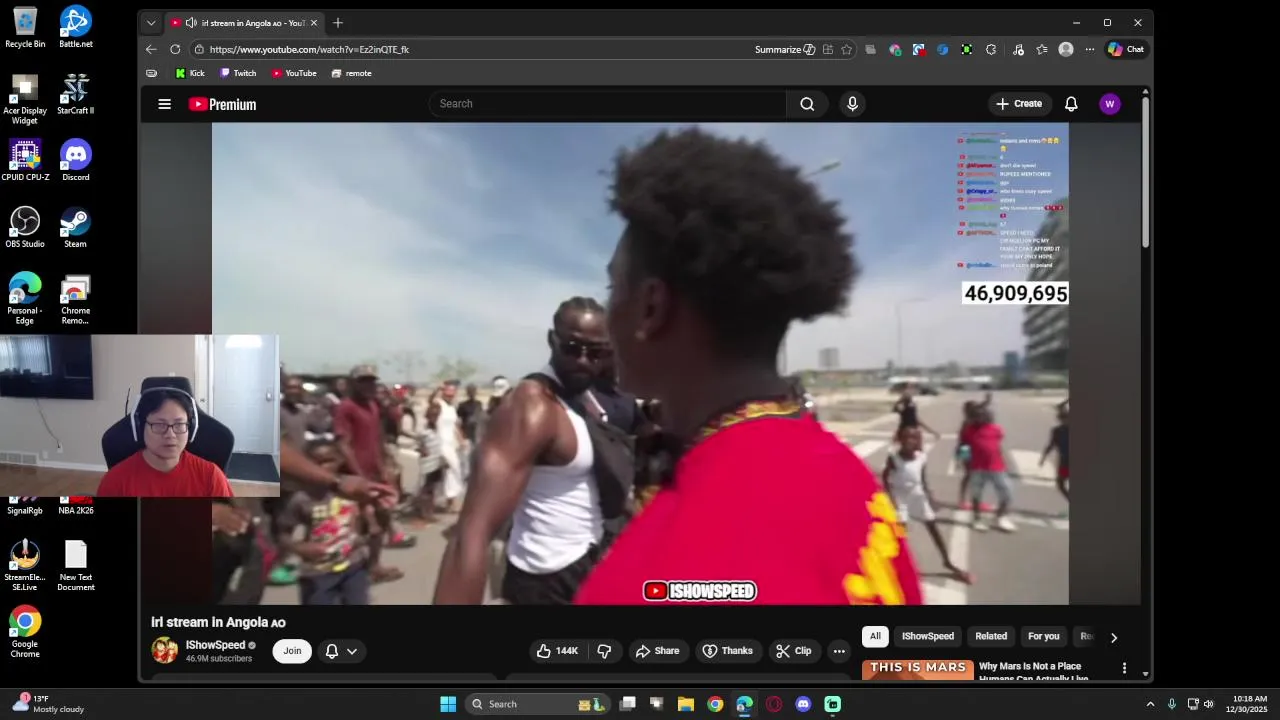Open New Text Document on desktop
Image resolution: width=1280 pixels, height=720 pixels.
point(76,566)
